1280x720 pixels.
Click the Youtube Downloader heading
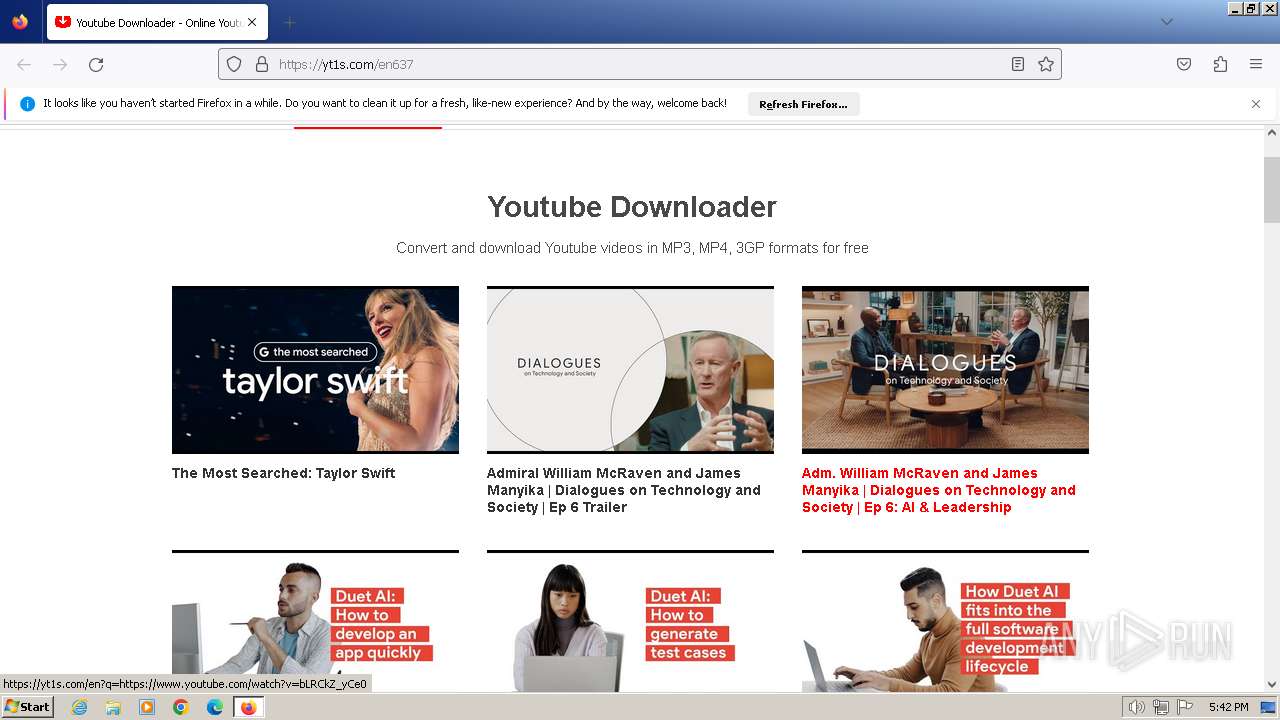(x=632, y=207)
